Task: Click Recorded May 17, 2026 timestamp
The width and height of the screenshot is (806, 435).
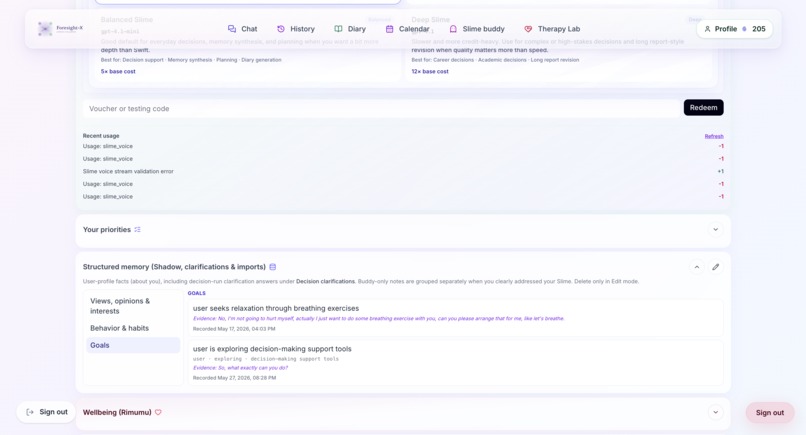Action: tap(234, 329)
